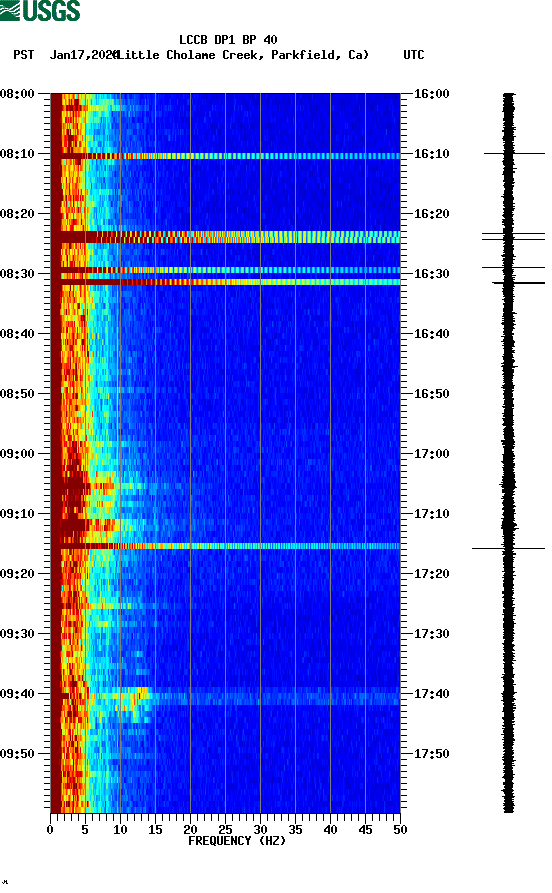The image size is (552, 893).
Task: Click the seismogram spike at 17:15
Action: [x=508, y=548]
